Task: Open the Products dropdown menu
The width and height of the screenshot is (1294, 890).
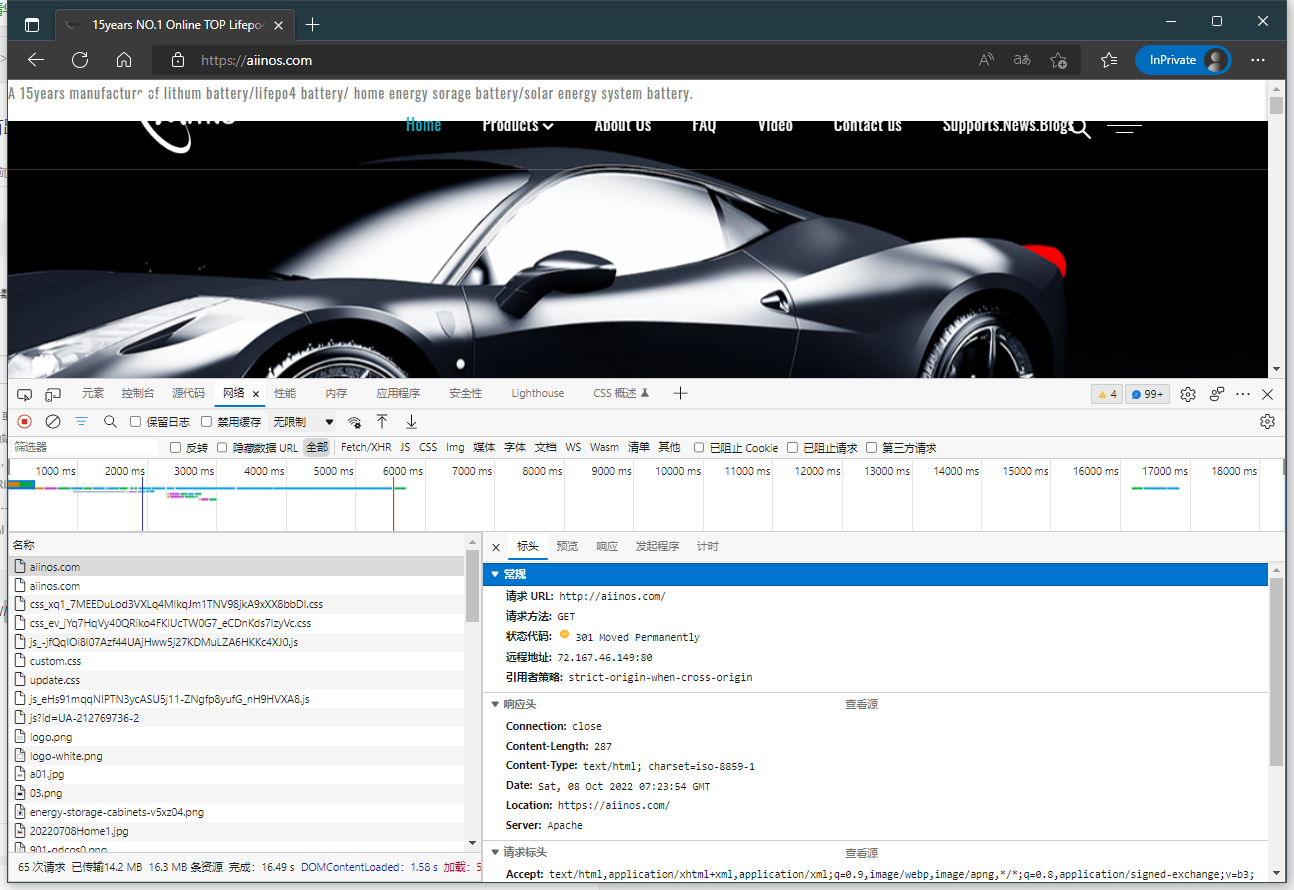Action: [x=518, y=125]
